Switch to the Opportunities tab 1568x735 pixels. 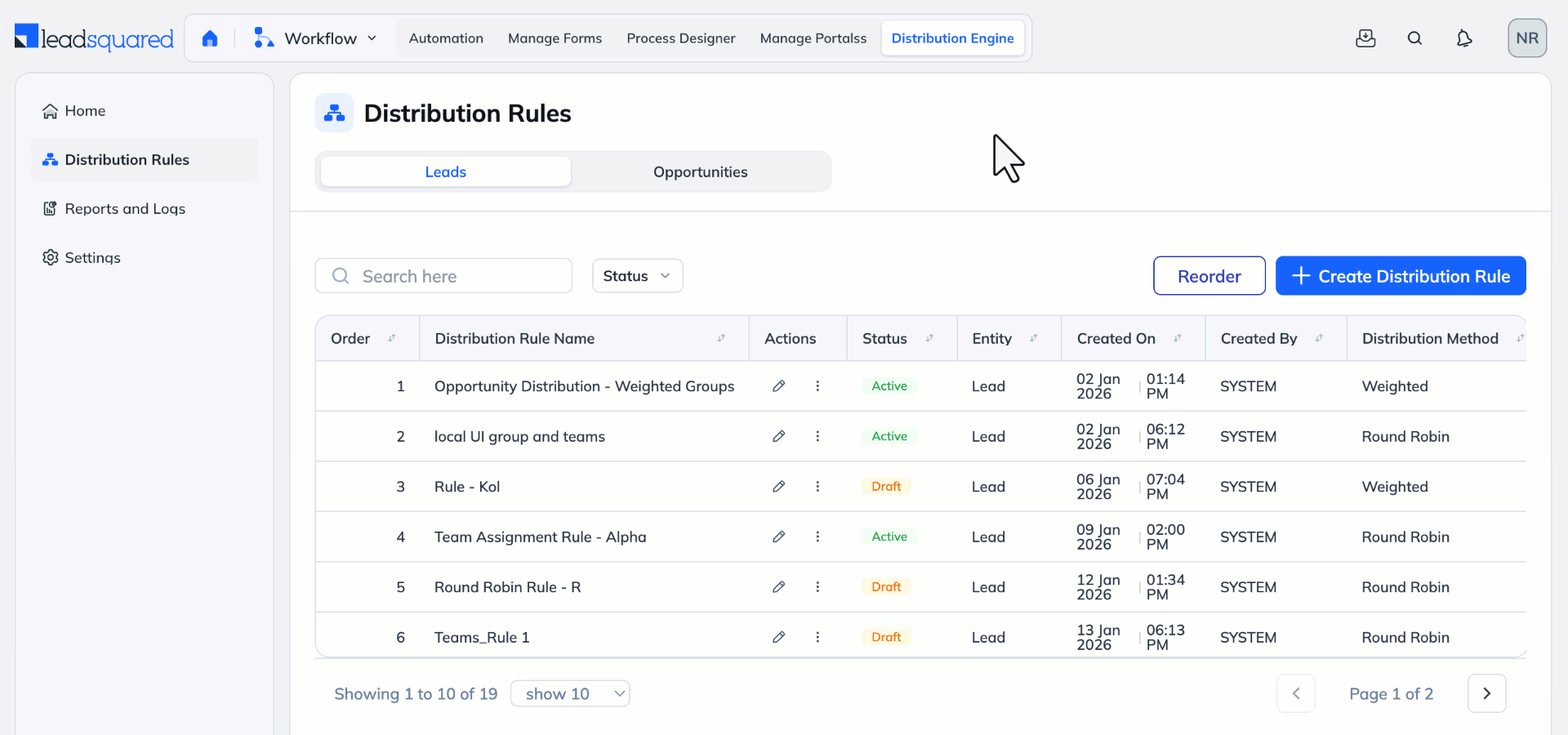point(700,171)
